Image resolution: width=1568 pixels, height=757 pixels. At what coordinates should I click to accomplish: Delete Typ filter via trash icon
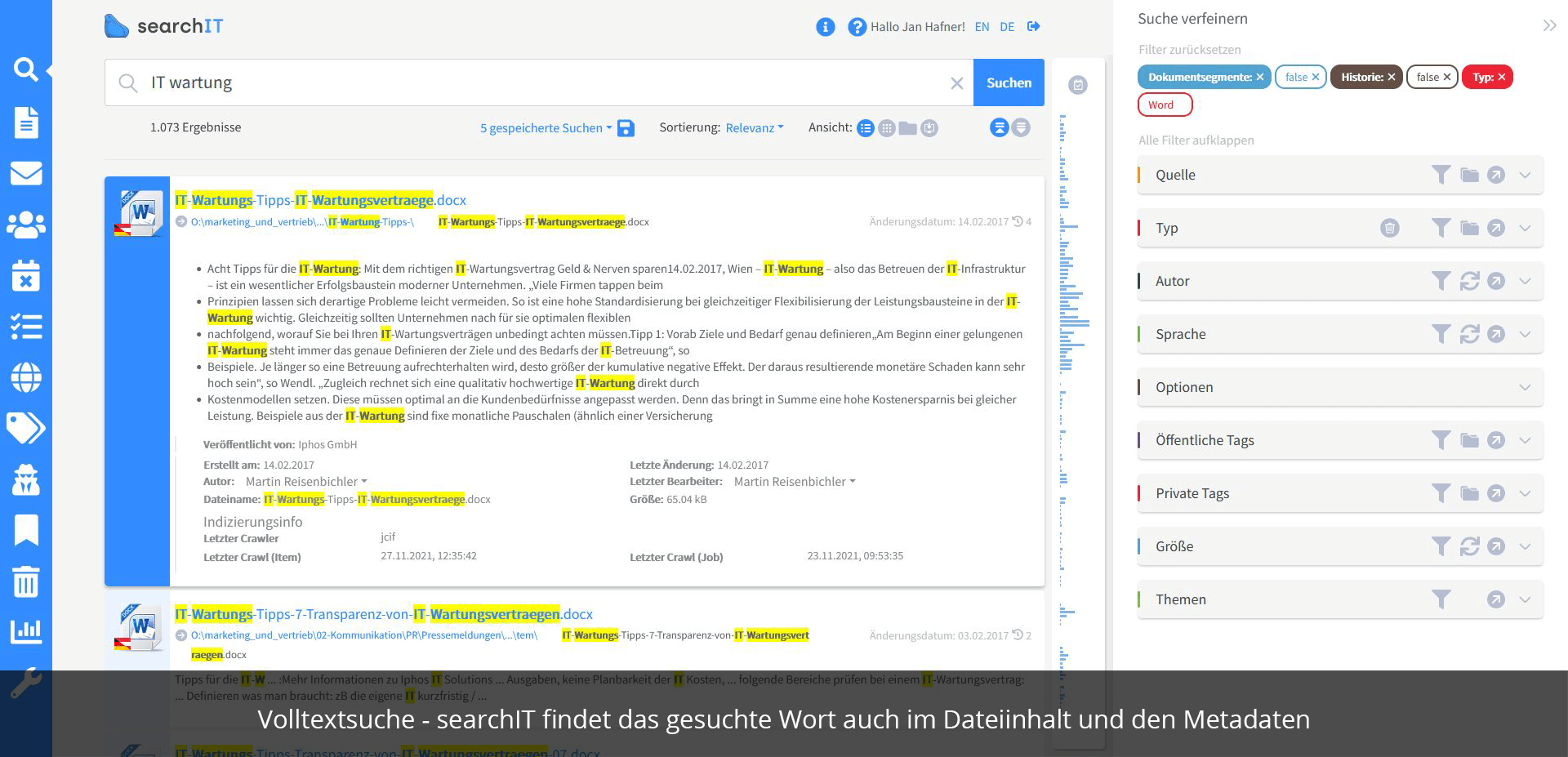[x=1389, y=228]
